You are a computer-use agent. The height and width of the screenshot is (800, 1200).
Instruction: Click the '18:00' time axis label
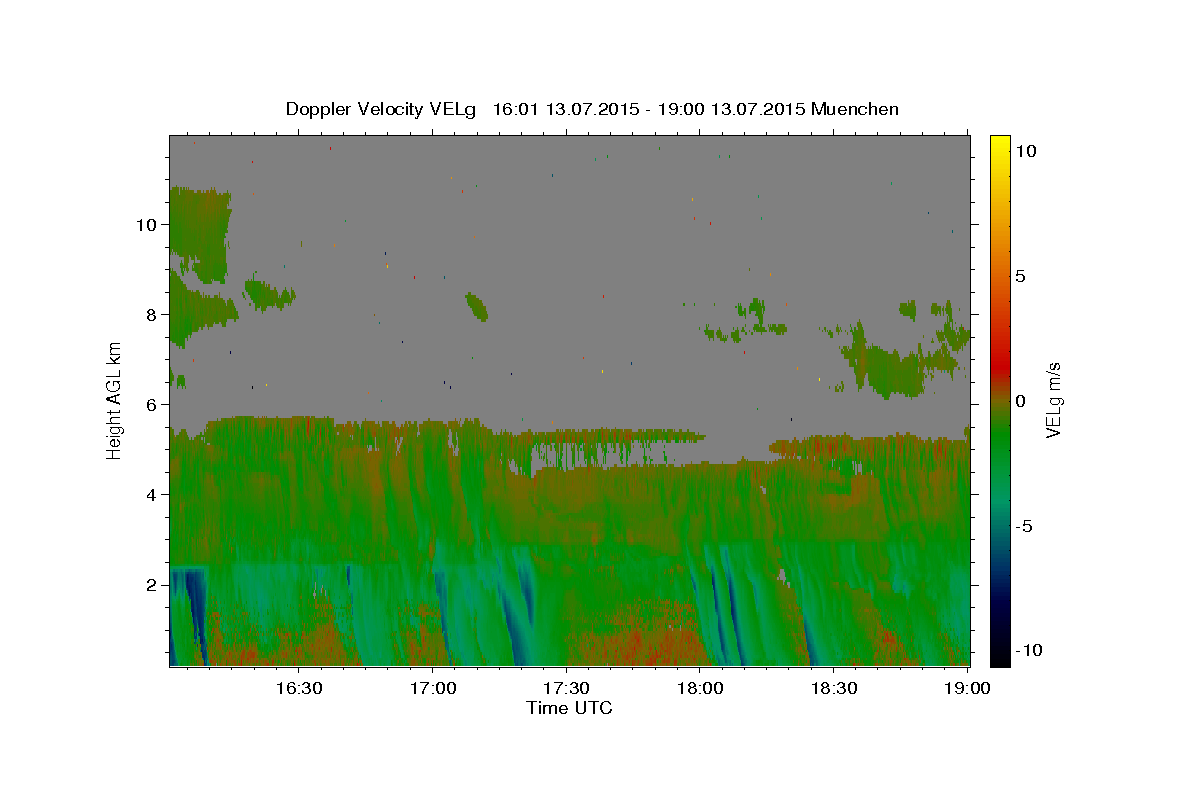(701, 688)
